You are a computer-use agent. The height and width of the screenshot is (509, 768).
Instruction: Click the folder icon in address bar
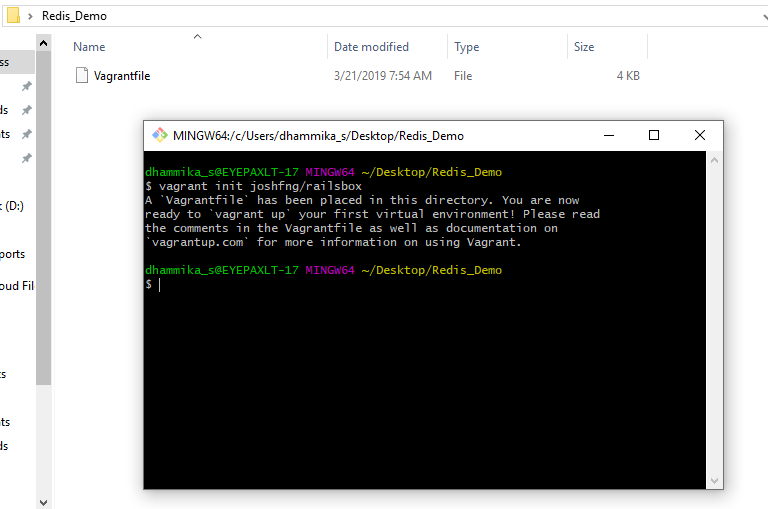[14, 16]
